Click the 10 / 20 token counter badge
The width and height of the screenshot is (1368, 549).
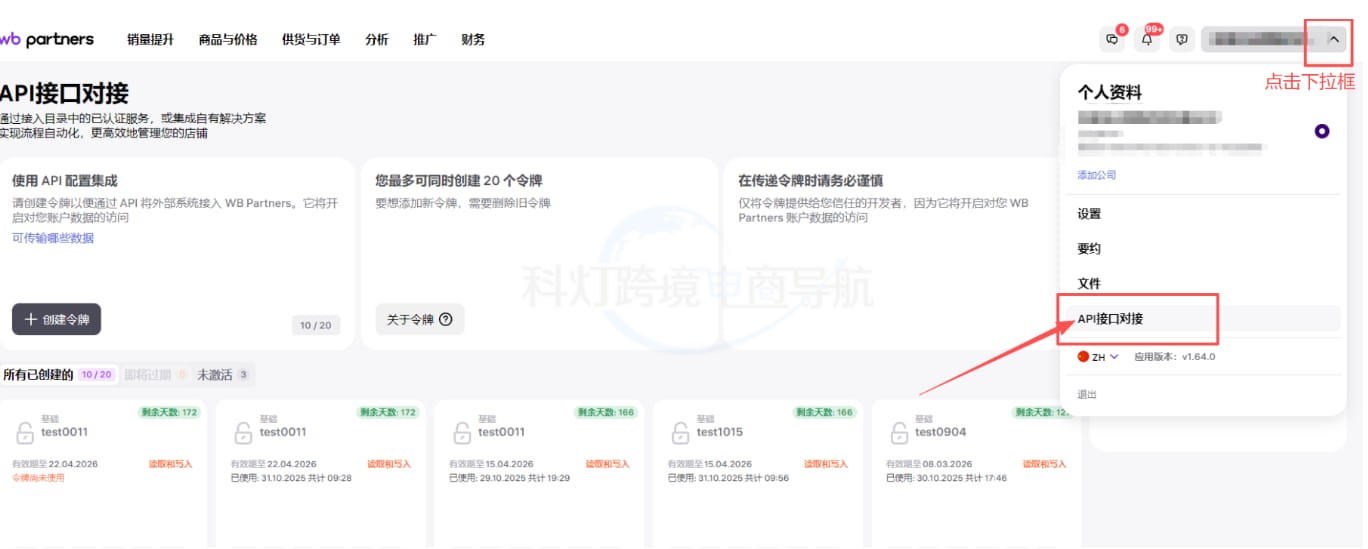tap(315, 325)
